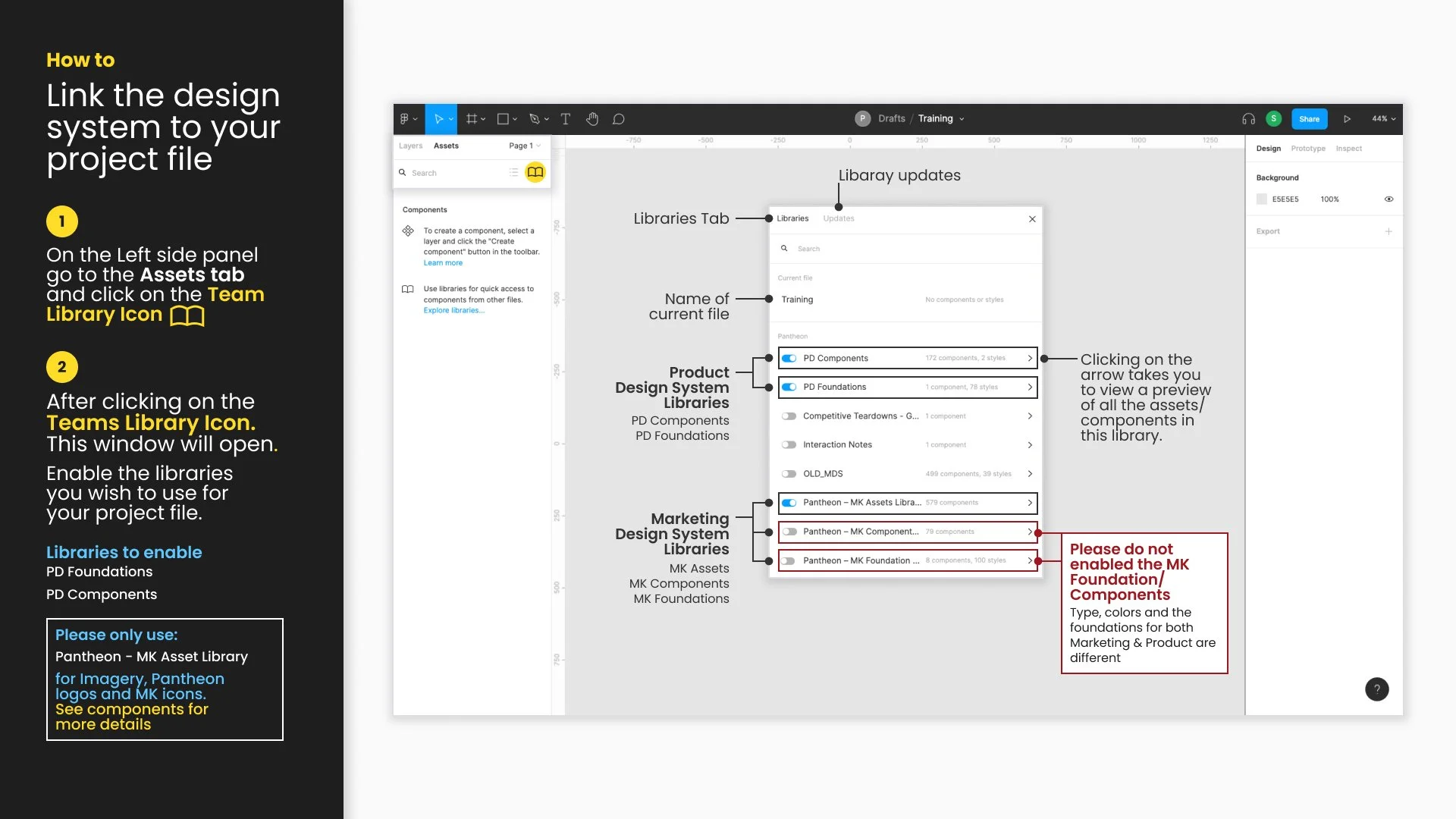Open the Updates tab in Libraries
This screenshot has height=819, width=1456.
coord(839,218)
